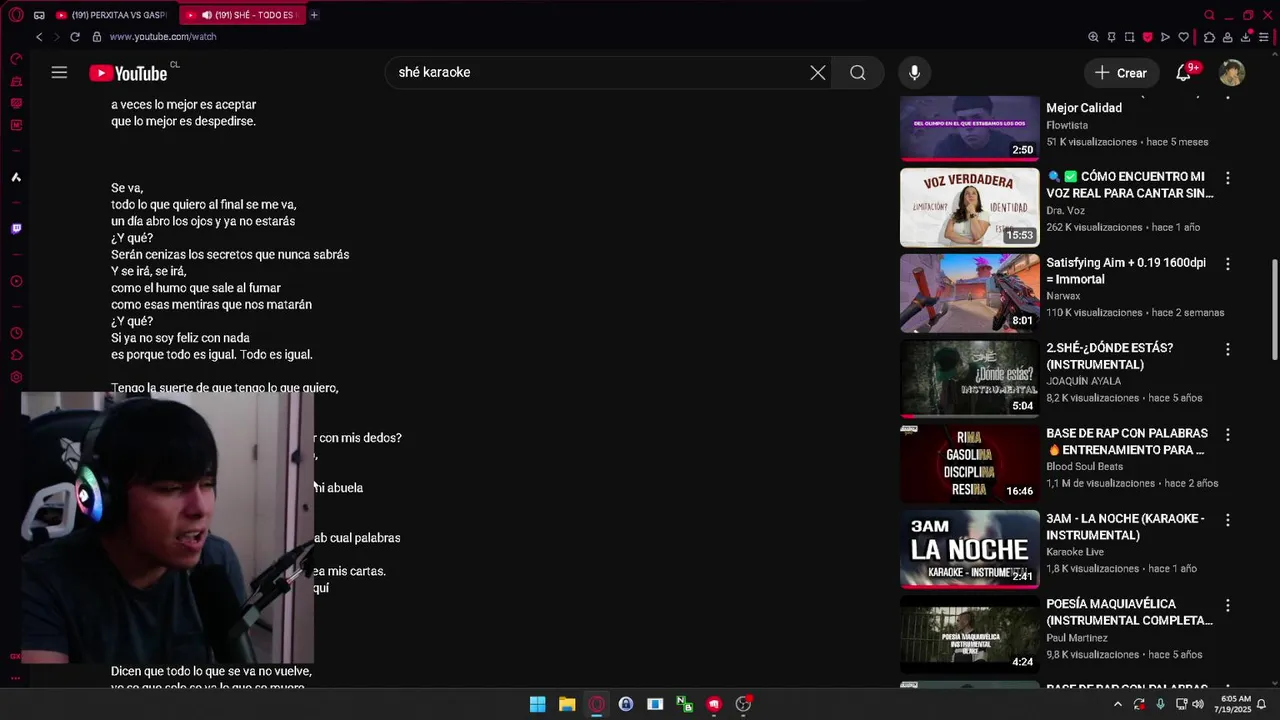1280x720 pixels.
Task: Open the Twitch sidebar panel
Action: click(x=16, y=229)
